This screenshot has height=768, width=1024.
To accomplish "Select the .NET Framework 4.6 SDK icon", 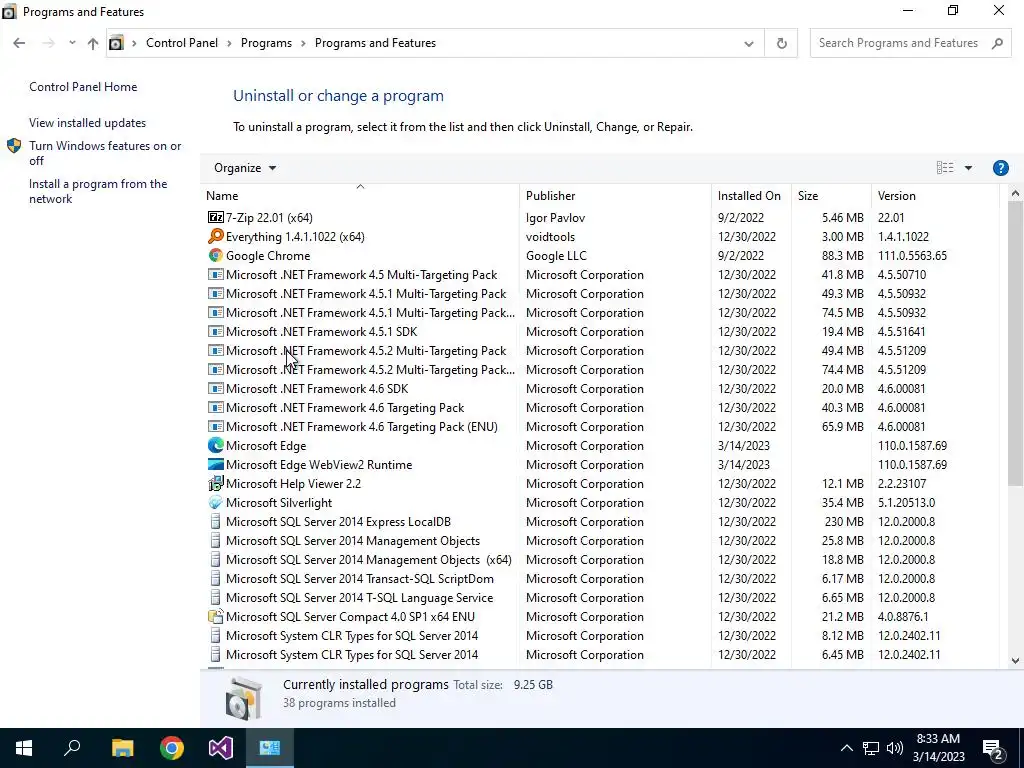I will coord(216,389).
